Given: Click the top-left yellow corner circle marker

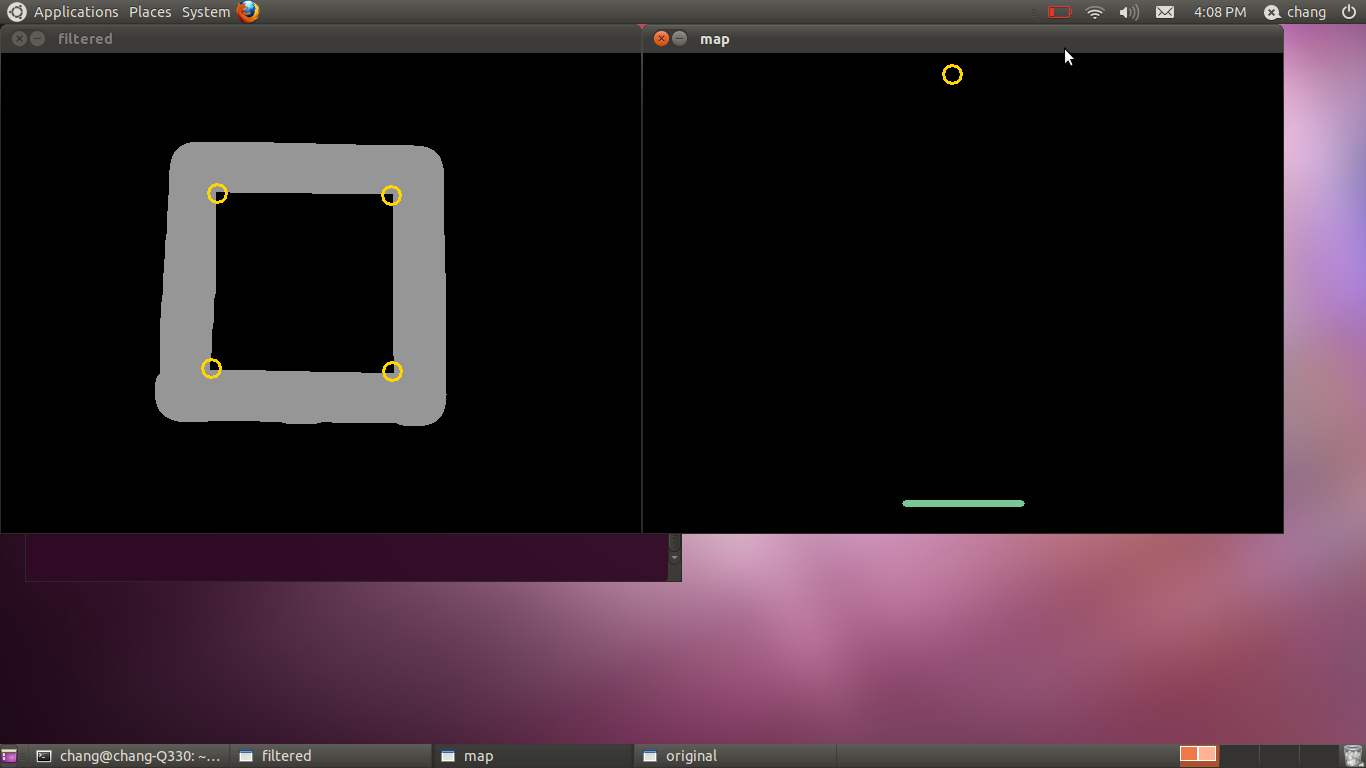Looking at the screenshot, I should click(x=217, y=193).
